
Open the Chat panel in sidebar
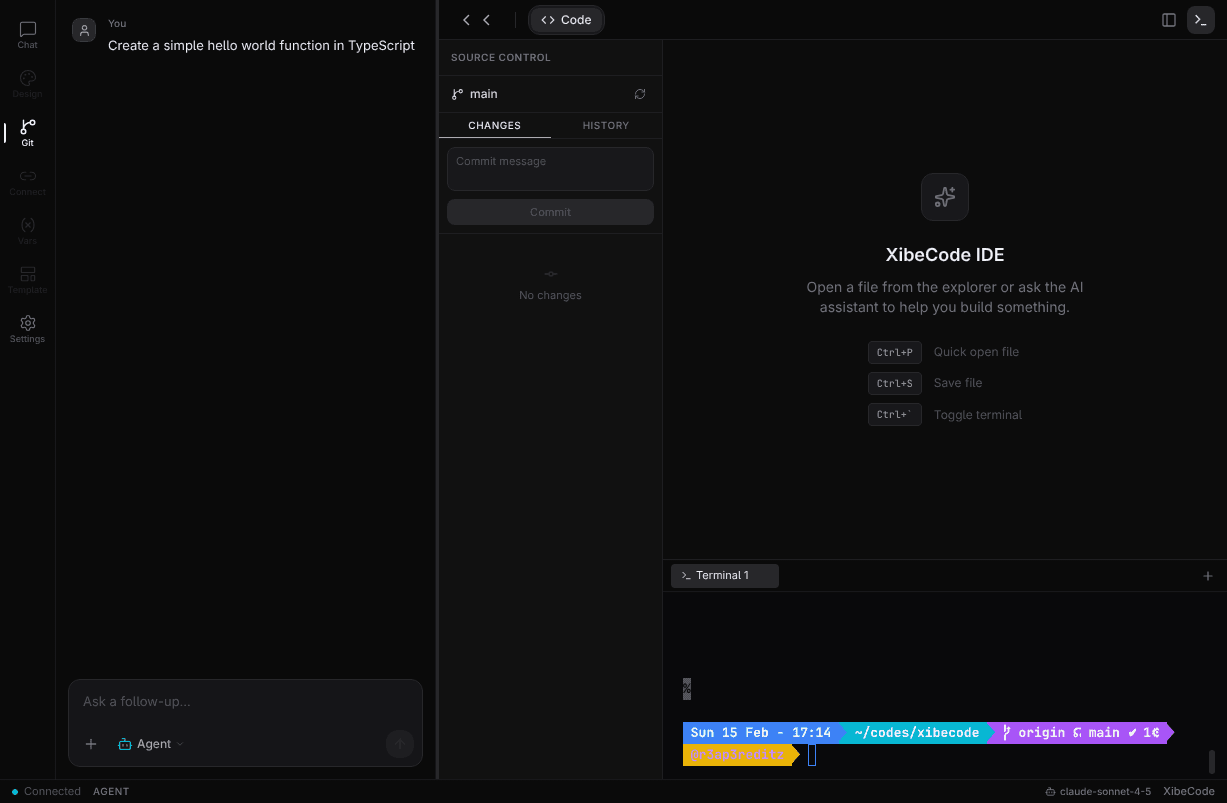click(27, 35)
